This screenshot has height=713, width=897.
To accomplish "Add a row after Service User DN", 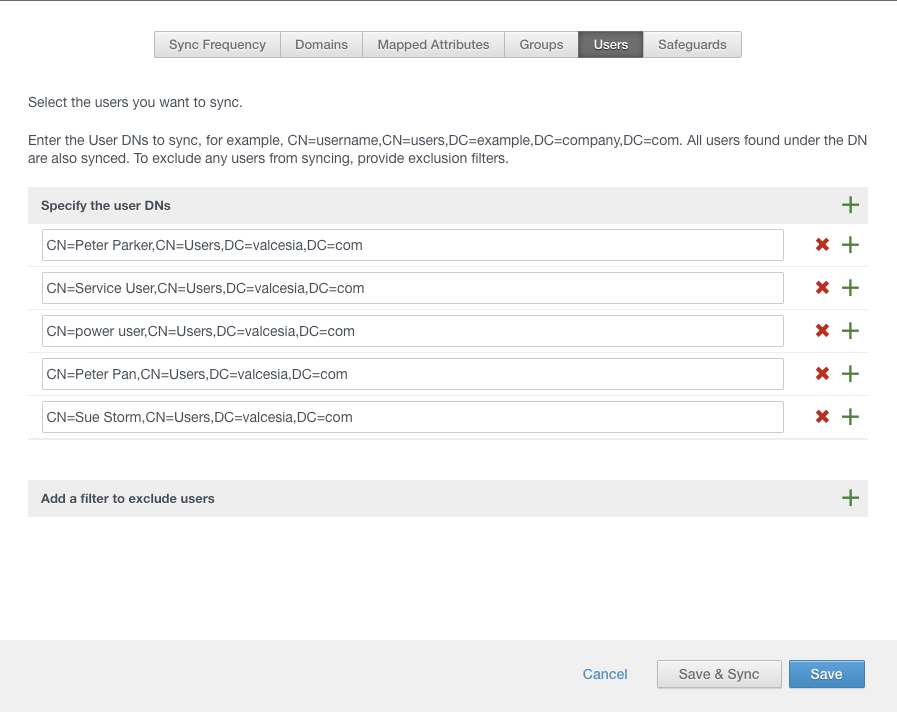I will click(x=850, y=288).
